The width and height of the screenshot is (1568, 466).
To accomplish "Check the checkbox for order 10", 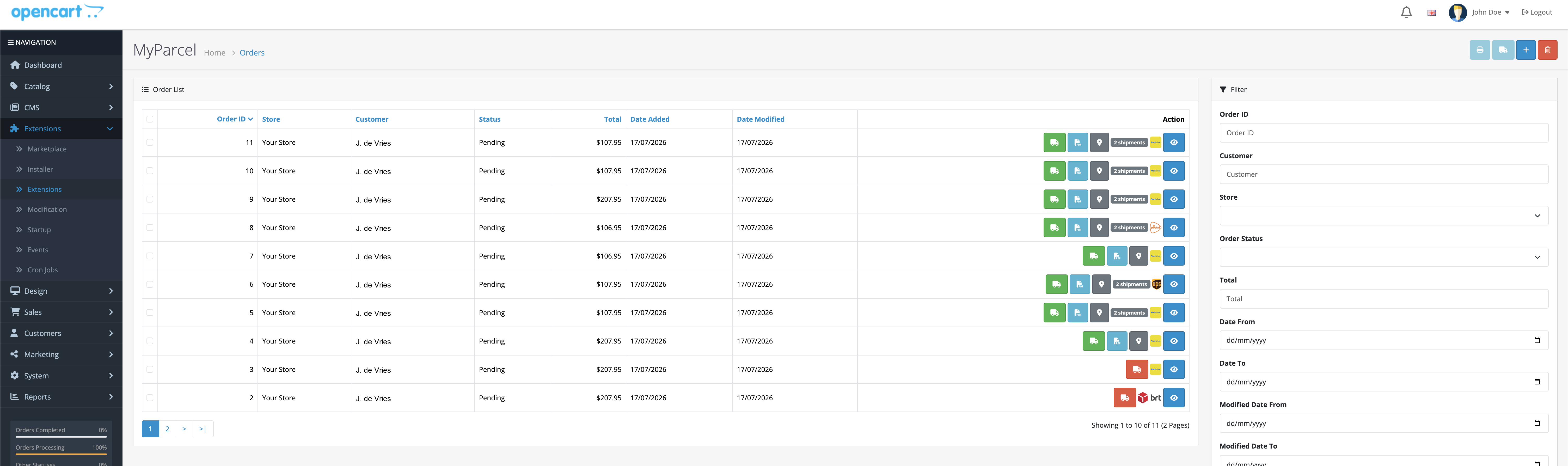I will tap(150, 171).
